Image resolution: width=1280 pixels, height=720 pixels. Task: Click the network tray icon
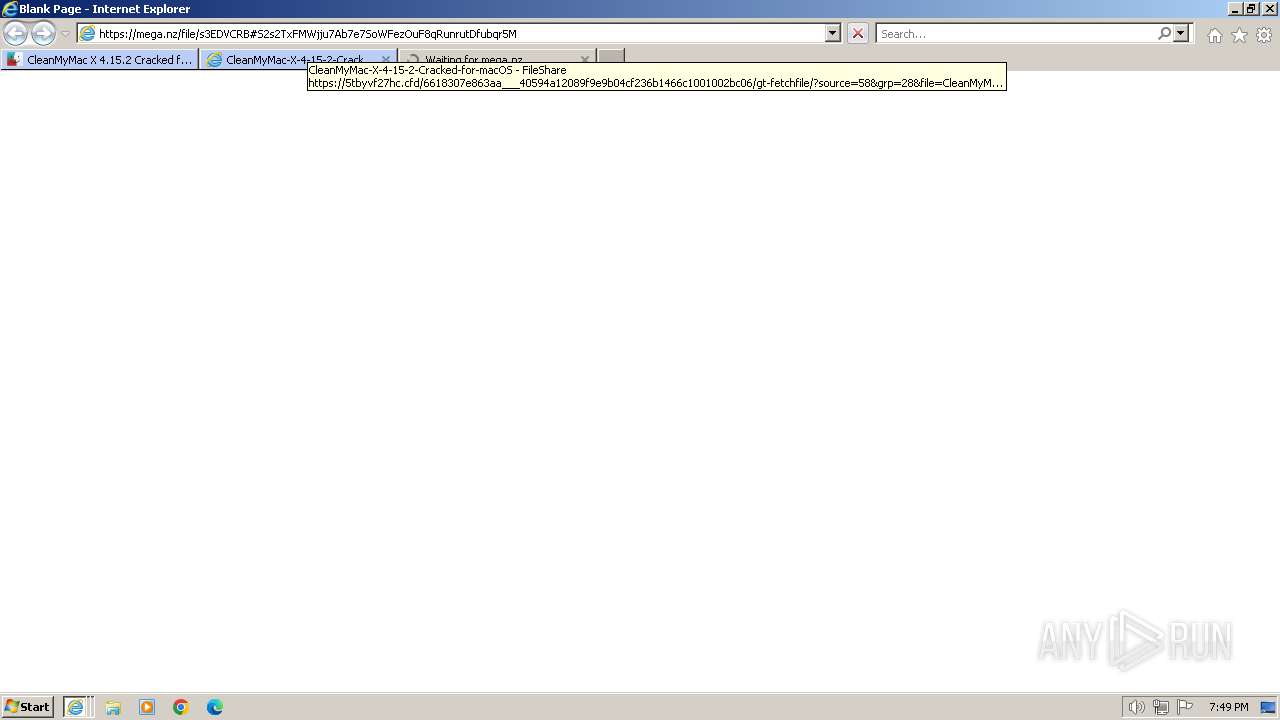(1161, 707)
